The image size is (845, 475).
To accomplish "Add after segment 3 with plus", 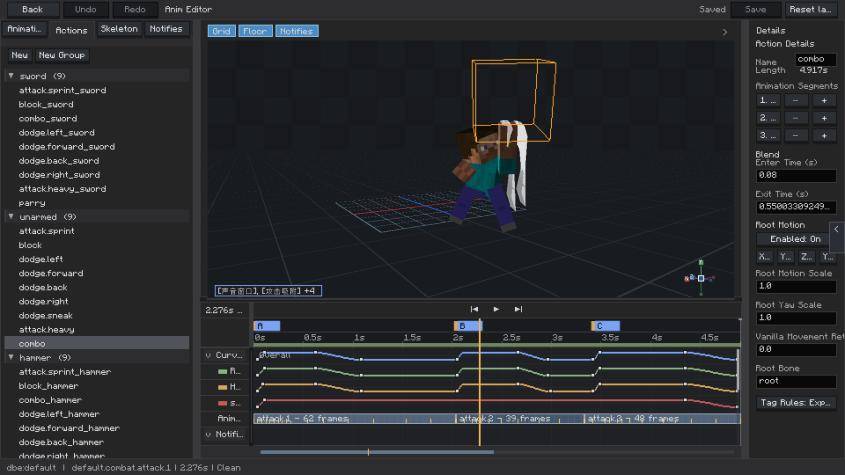I will (x=823, y=135).
